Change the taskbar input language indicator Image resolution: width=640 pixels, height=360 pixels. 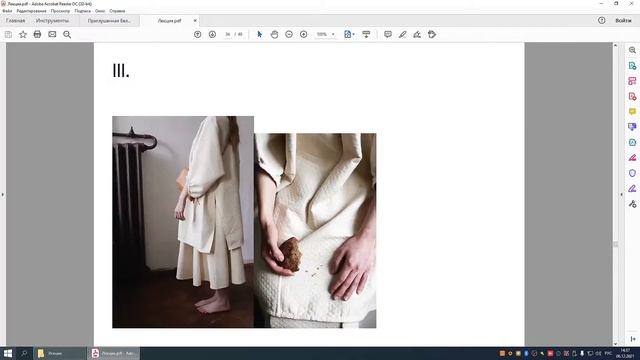pyautogui.click(x=608, y=353)
